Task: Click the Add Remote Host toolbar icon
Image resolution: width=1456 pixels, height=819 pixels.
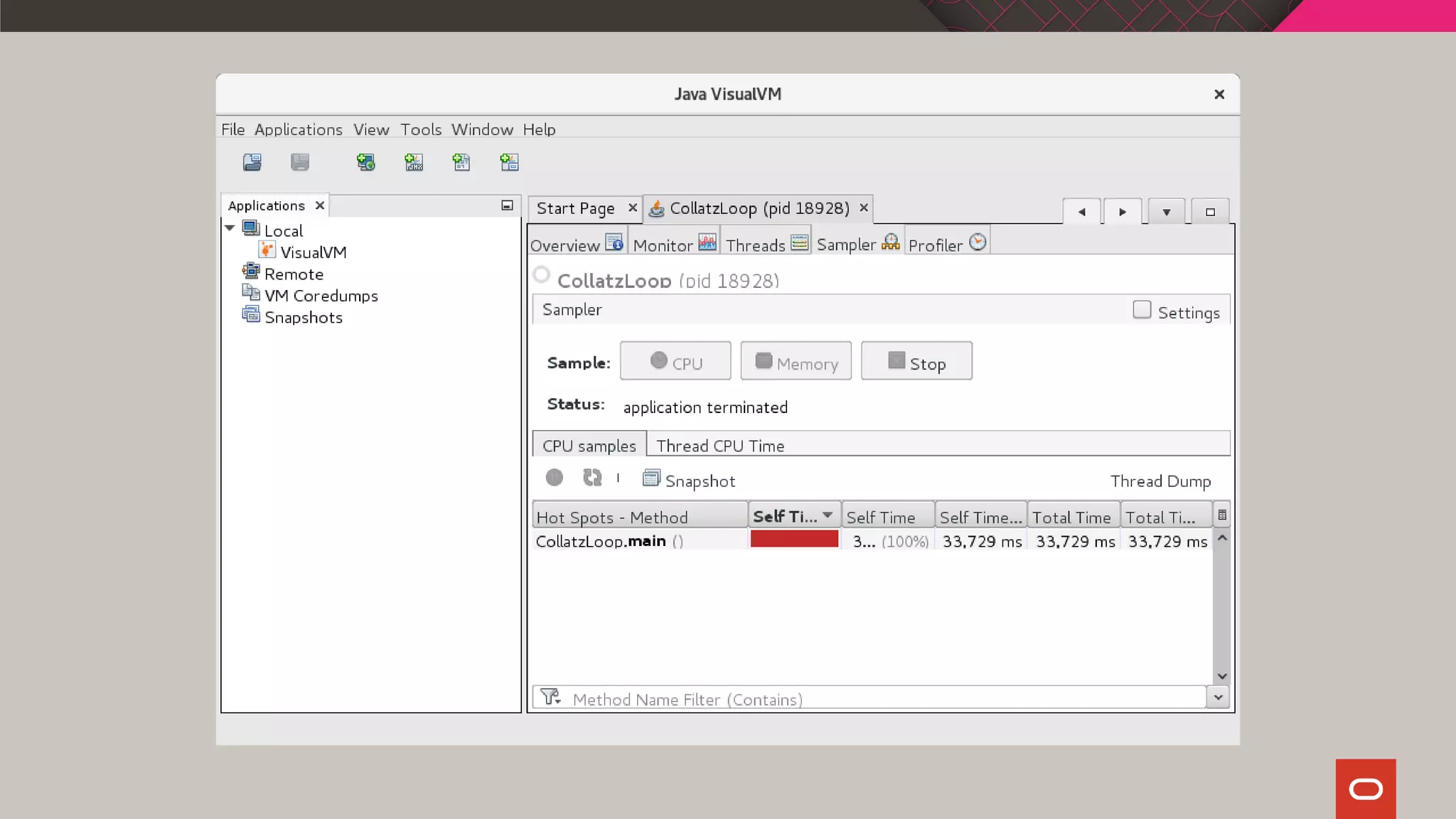Action: pos(366,163)
